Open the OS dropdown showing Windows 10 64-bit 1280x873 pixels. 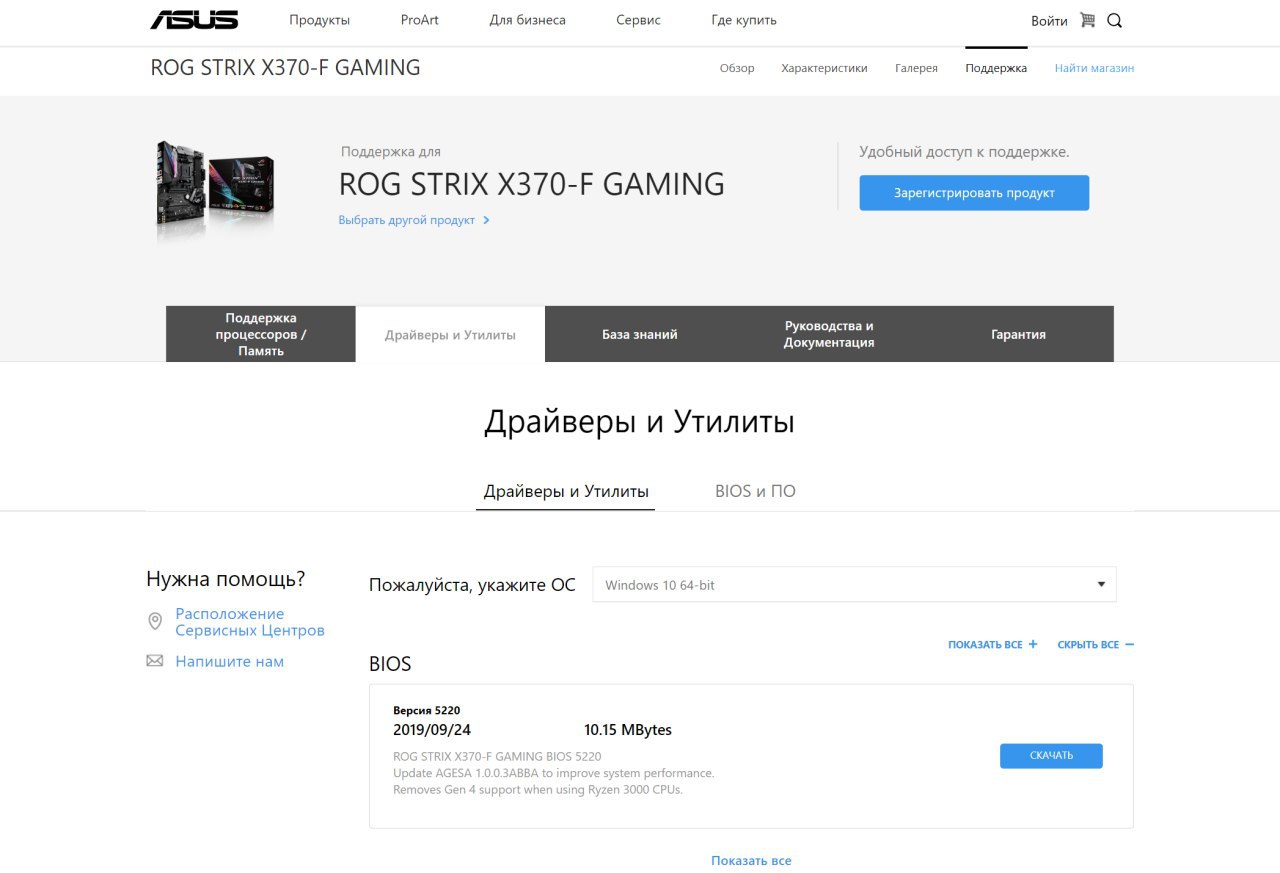[x=854, y=585]
